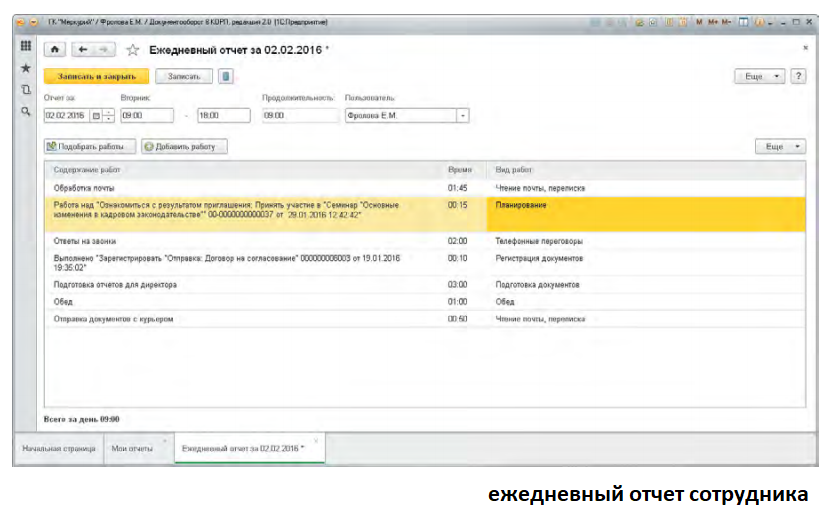
Task: Switch to Начальная страница tab
Action: pyautogui.click(x=57, y=449)
